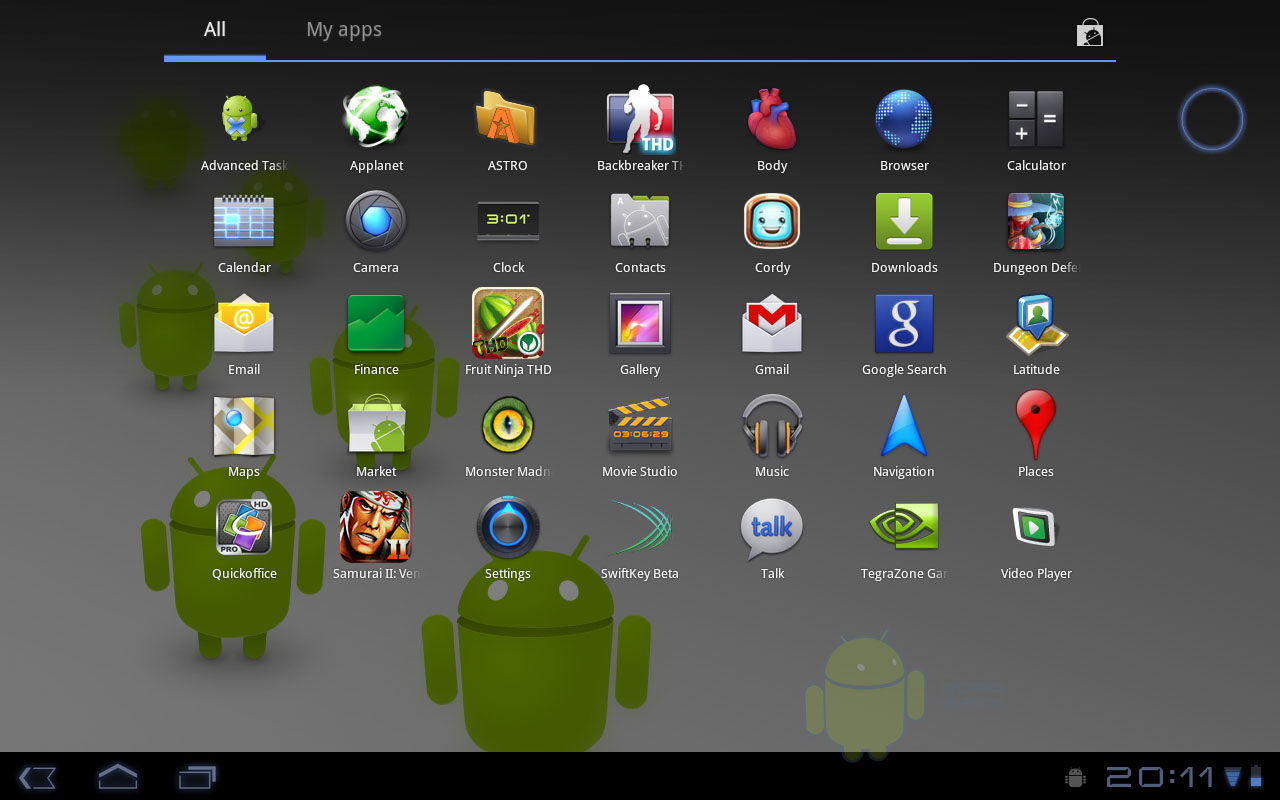Open the Gmail app

772,324
